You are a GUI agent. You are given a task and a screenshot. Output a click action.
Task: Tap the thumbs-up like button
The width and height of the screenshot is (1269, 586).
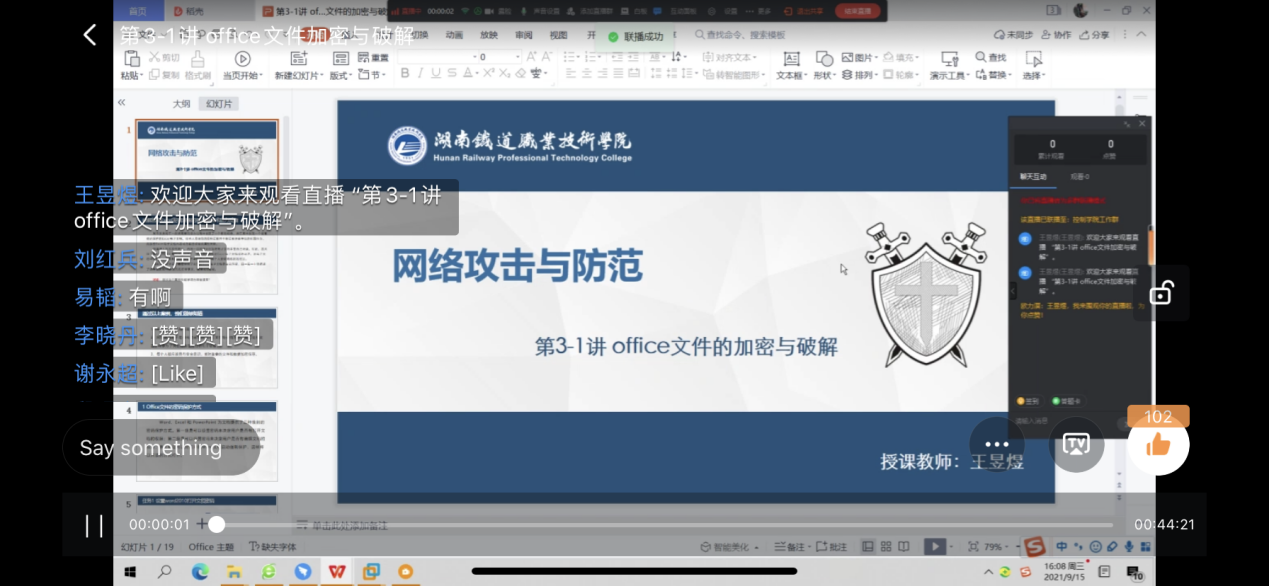[1158, 444]
